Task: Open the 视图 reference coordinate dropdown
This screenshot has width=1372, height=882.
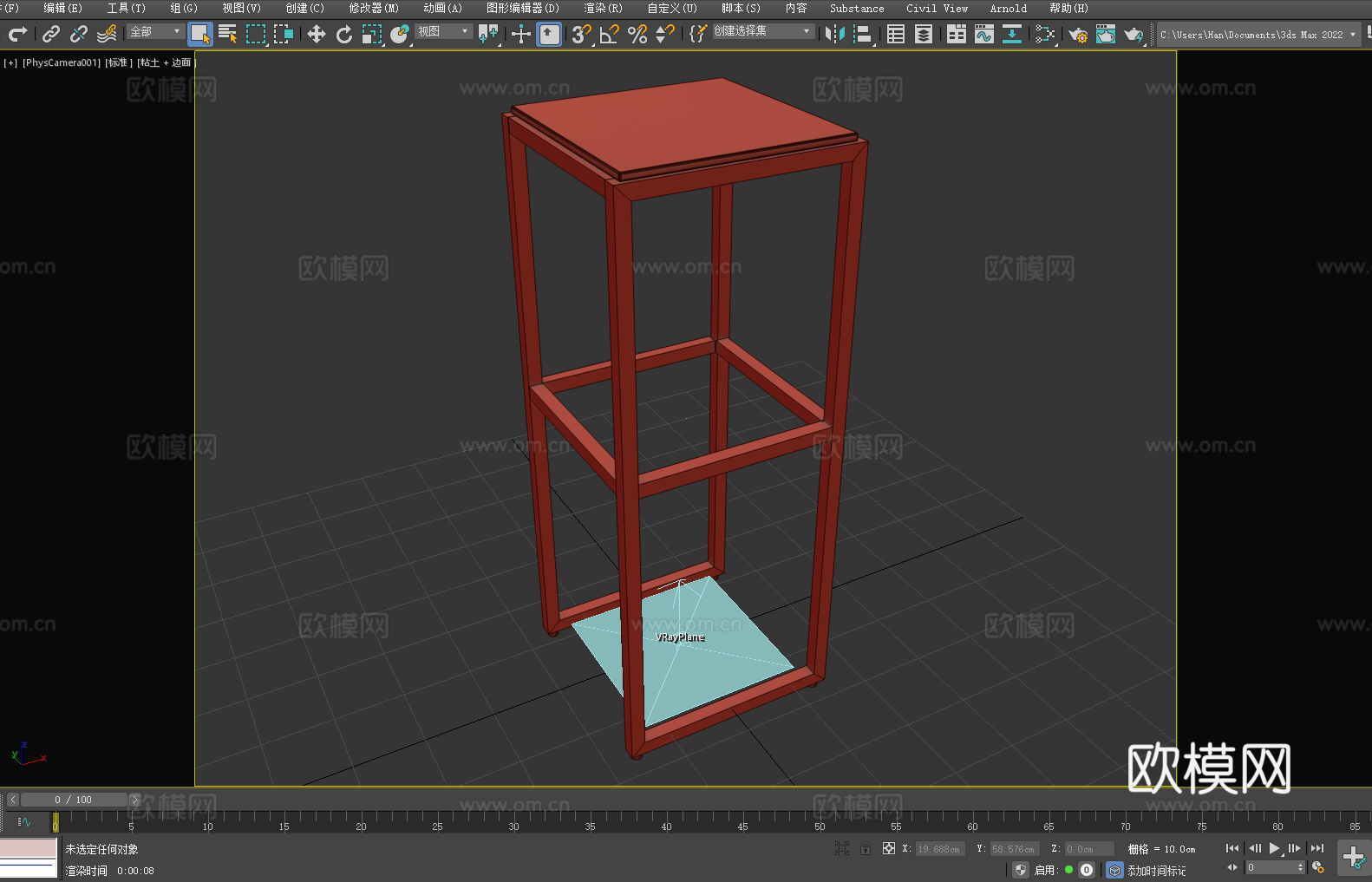Action: click(443, 31)
